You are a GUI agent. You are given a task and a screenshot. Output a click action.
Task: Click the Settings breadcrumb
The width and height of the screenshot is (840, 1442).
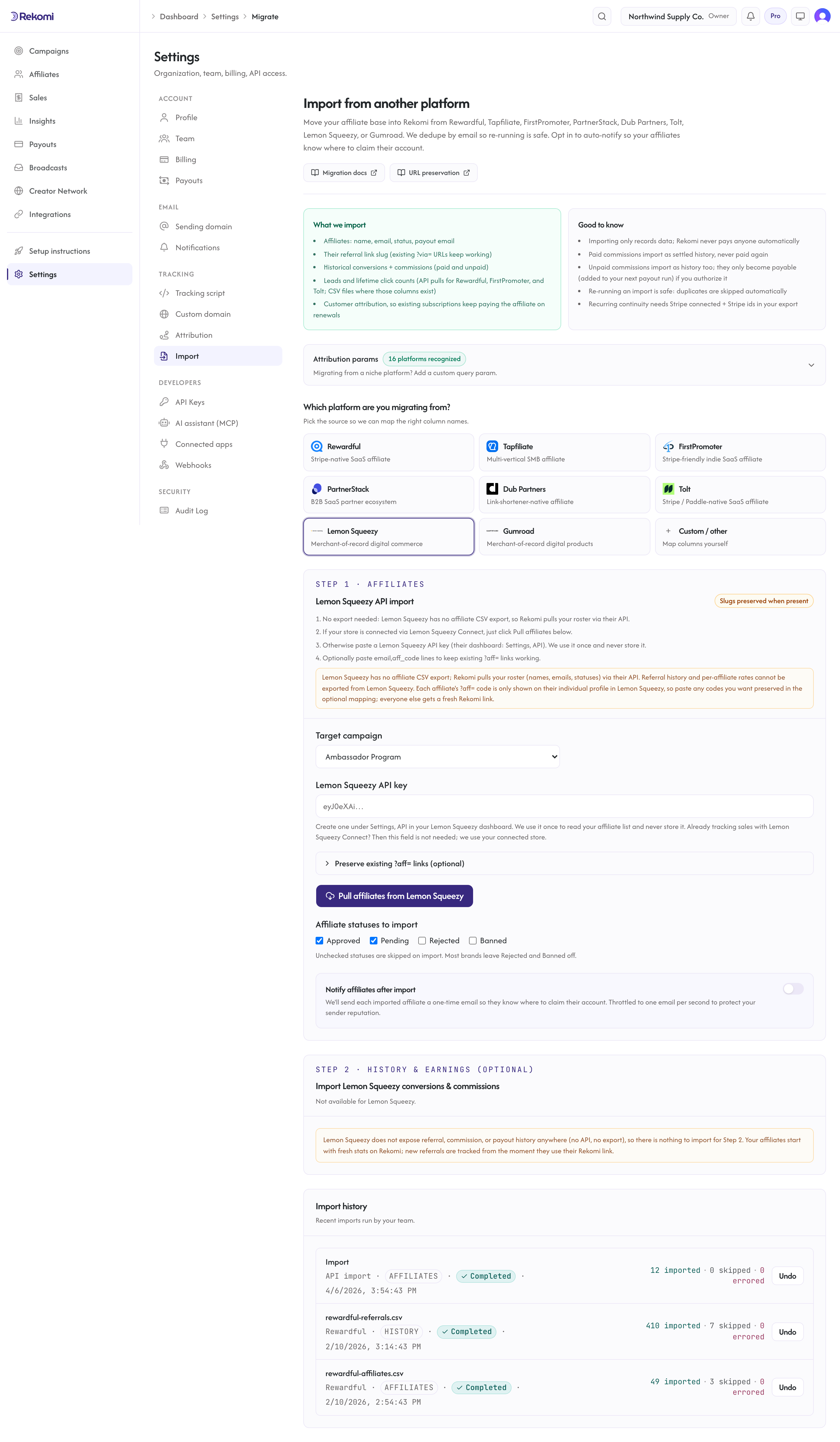point(225,17)
